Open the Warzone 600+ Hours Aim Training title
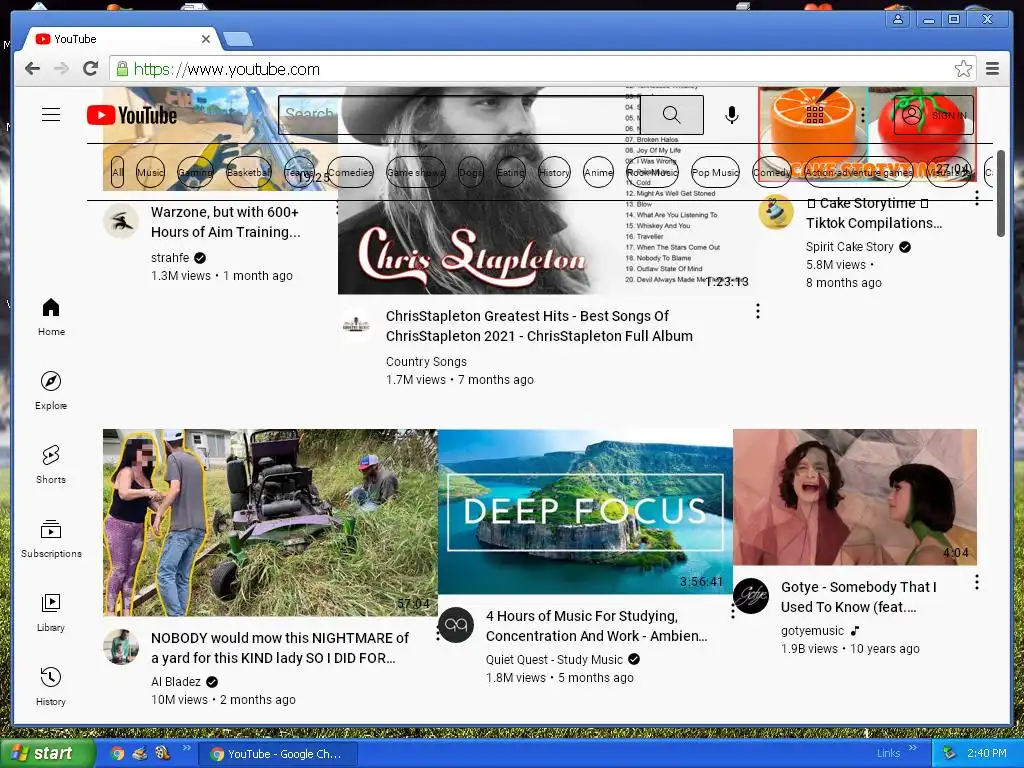1024x768 pixels. (225, 222)
